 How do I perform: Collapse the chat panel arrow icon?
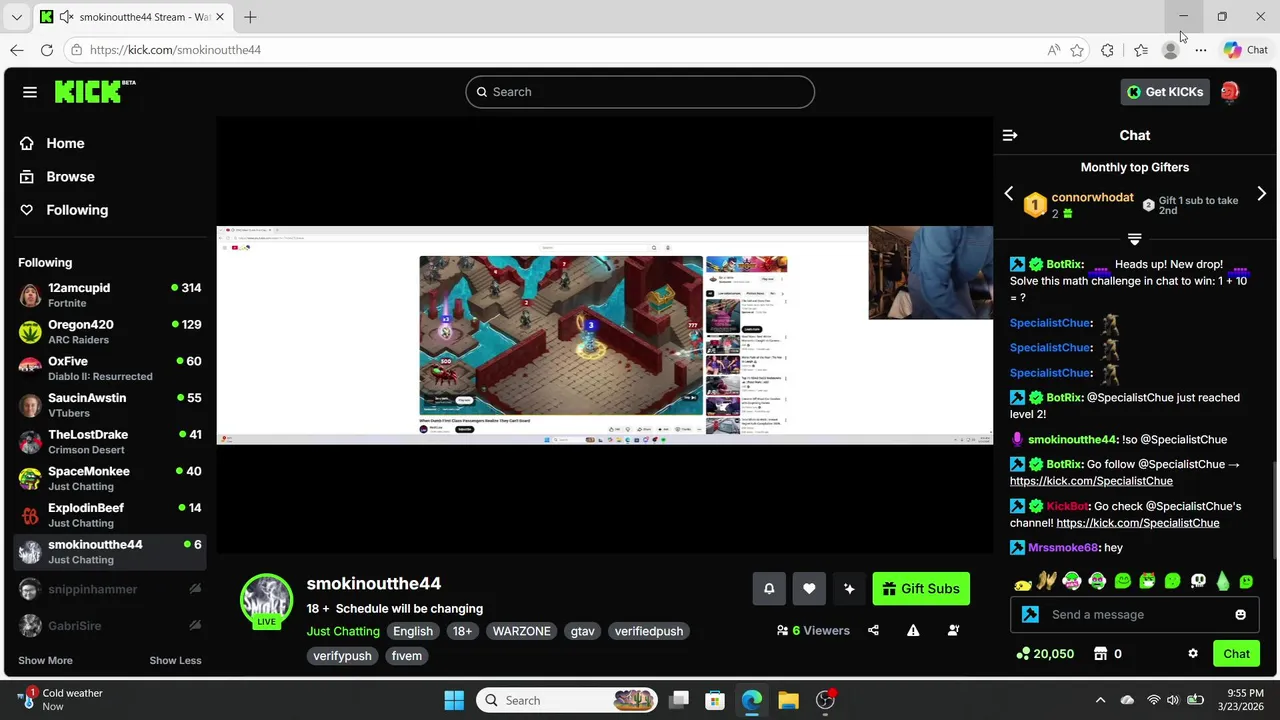click(1010, 135)
